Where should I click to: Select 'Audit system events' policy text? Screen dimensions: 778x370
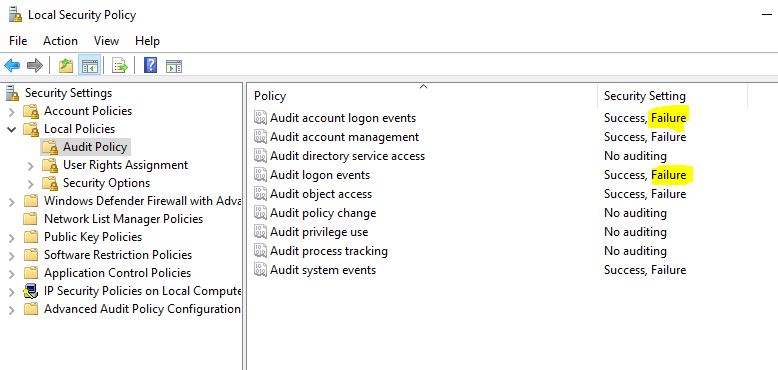click(323, 270)
